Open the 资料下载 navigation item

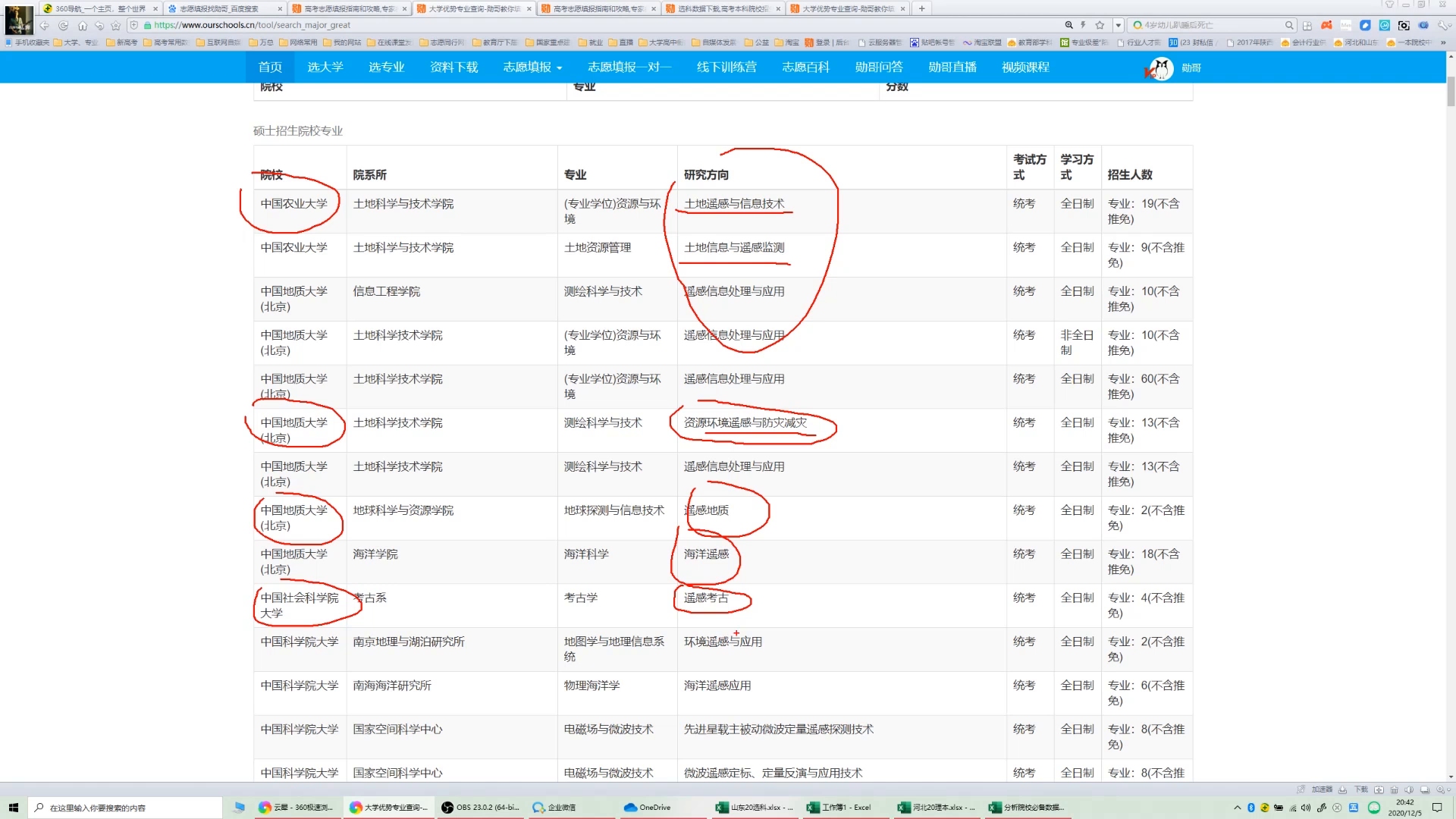pyautogui.click(x=453, y=67)
